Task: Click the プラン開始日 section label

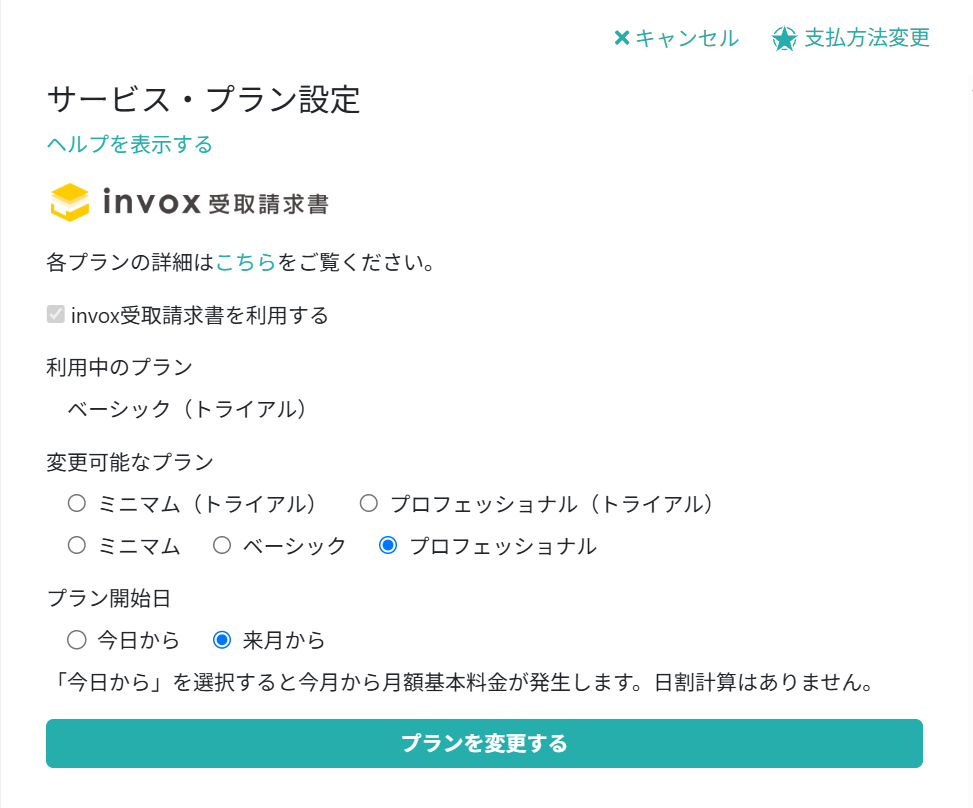Action: [109, 598]
